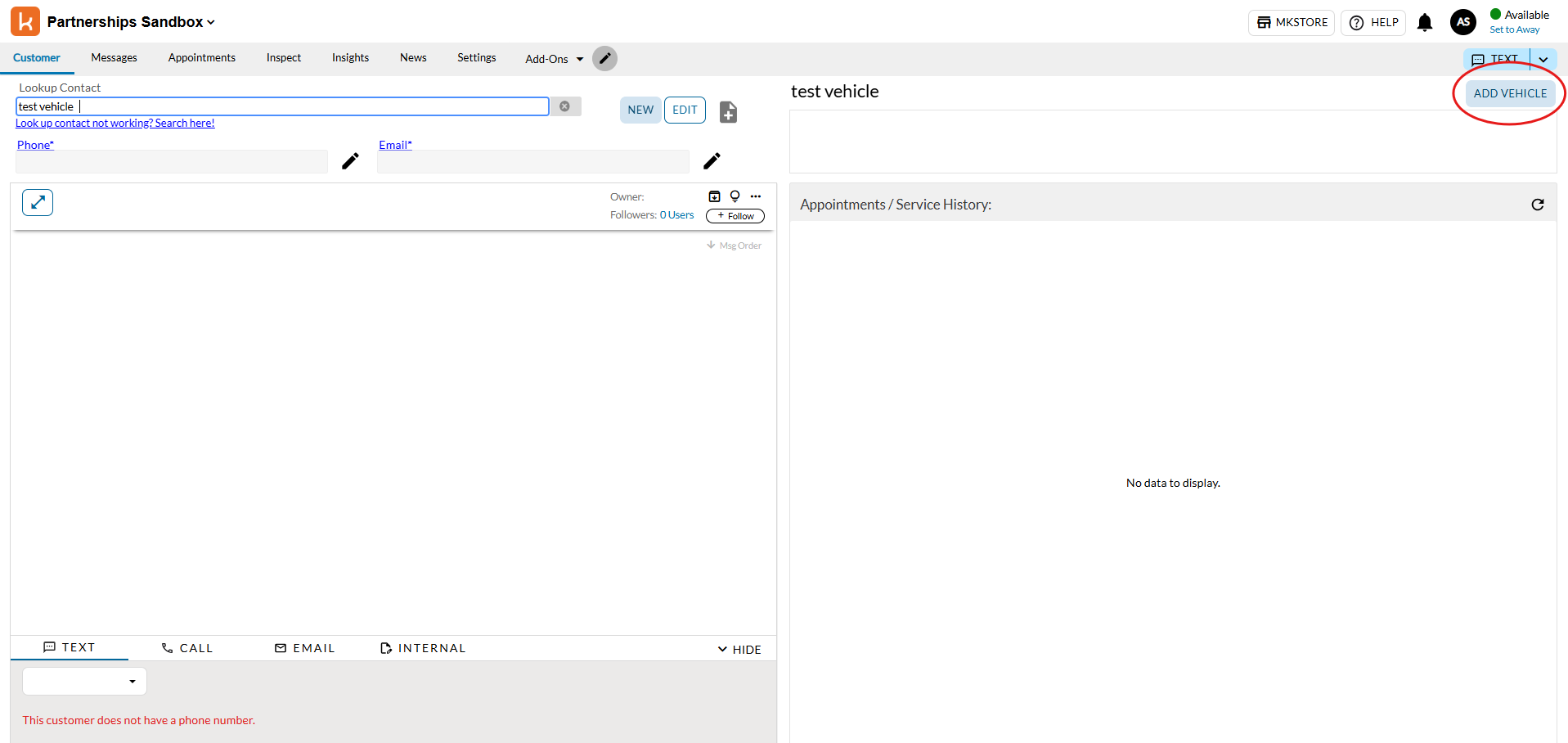This screenshot has height=743, width=1568.
Task: Open the dropdown in the text composer
Action: click(x=84, y=681)
